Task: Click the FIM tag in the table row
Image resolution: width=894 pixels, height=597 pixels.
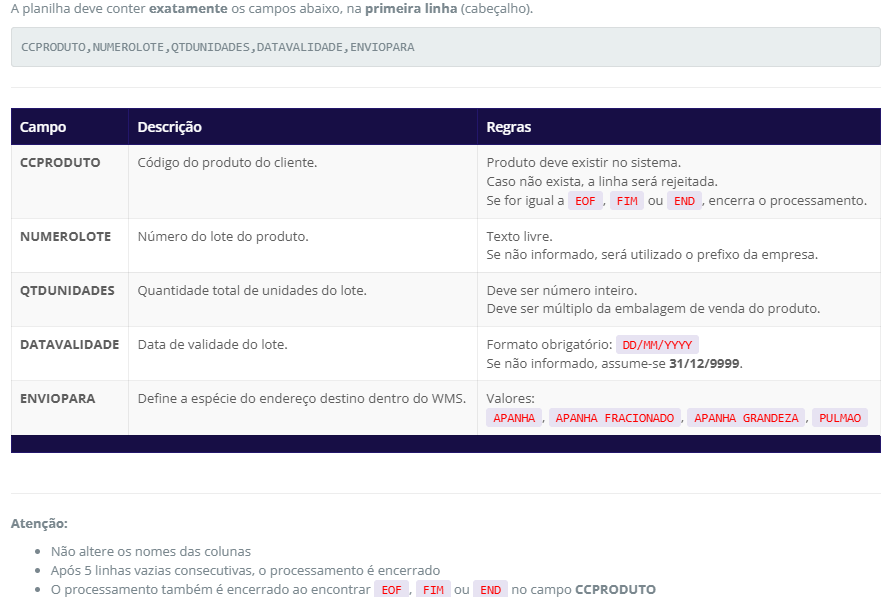Action: coord(627,201)
